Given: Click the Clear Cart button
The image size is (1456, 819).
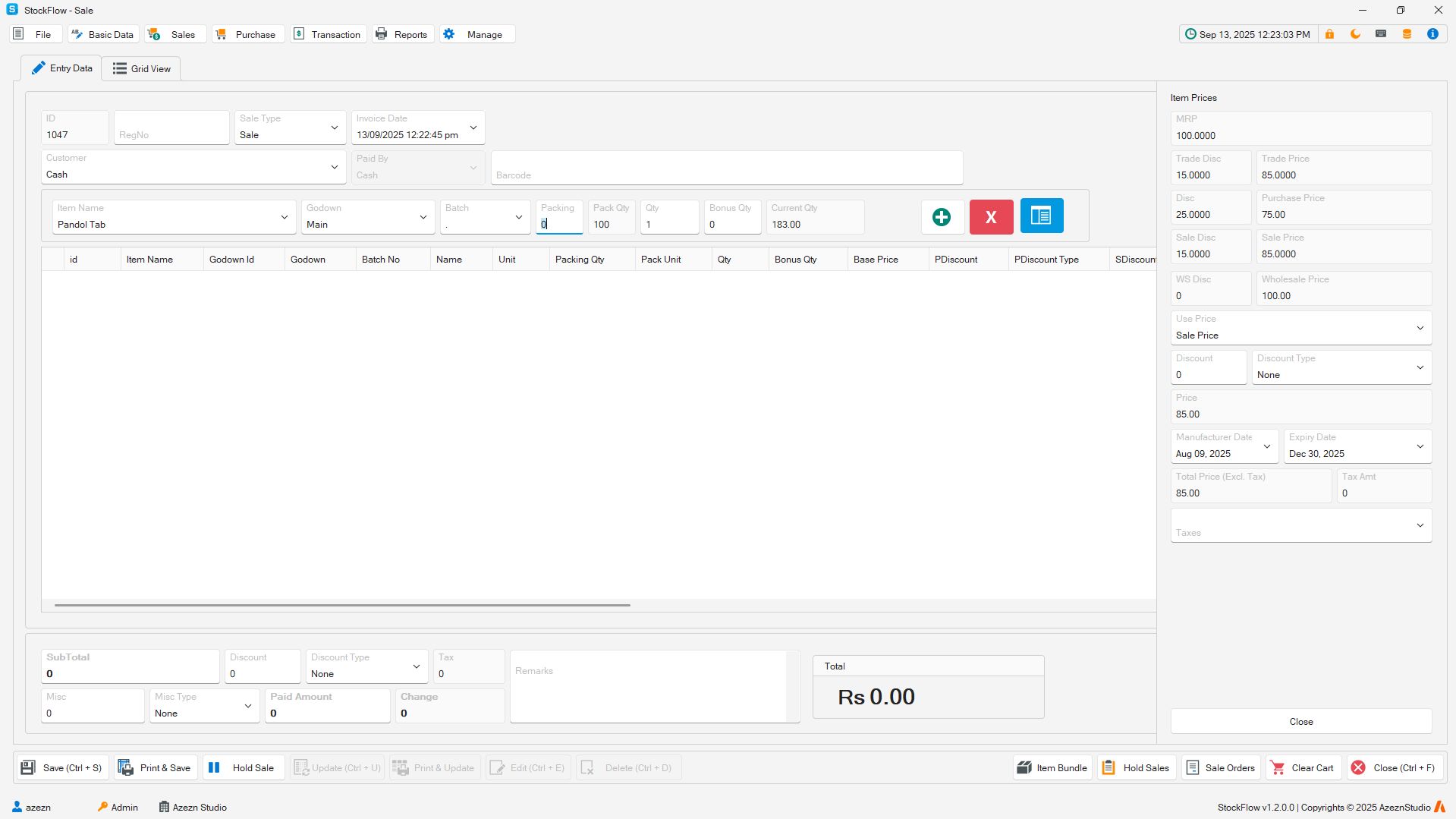Looking at the screenshot, I should pyautogui.click(x=1302, y=767).
